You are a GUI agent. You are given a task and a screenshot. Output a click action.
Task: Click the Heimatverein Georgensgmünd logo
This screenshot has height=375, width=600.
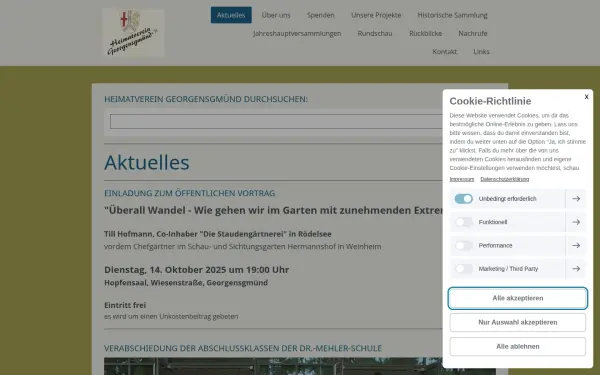pyautogui.click(x=133, y=33)
